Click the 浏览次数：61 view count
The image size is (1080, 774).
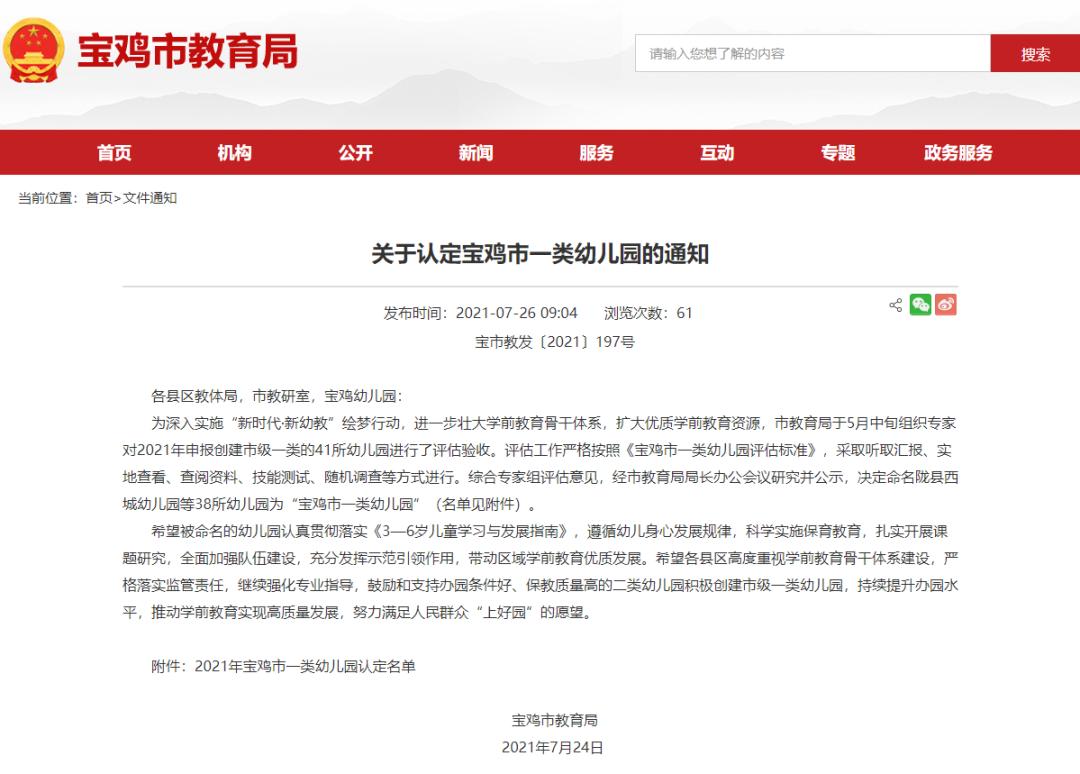pos(648,313)
